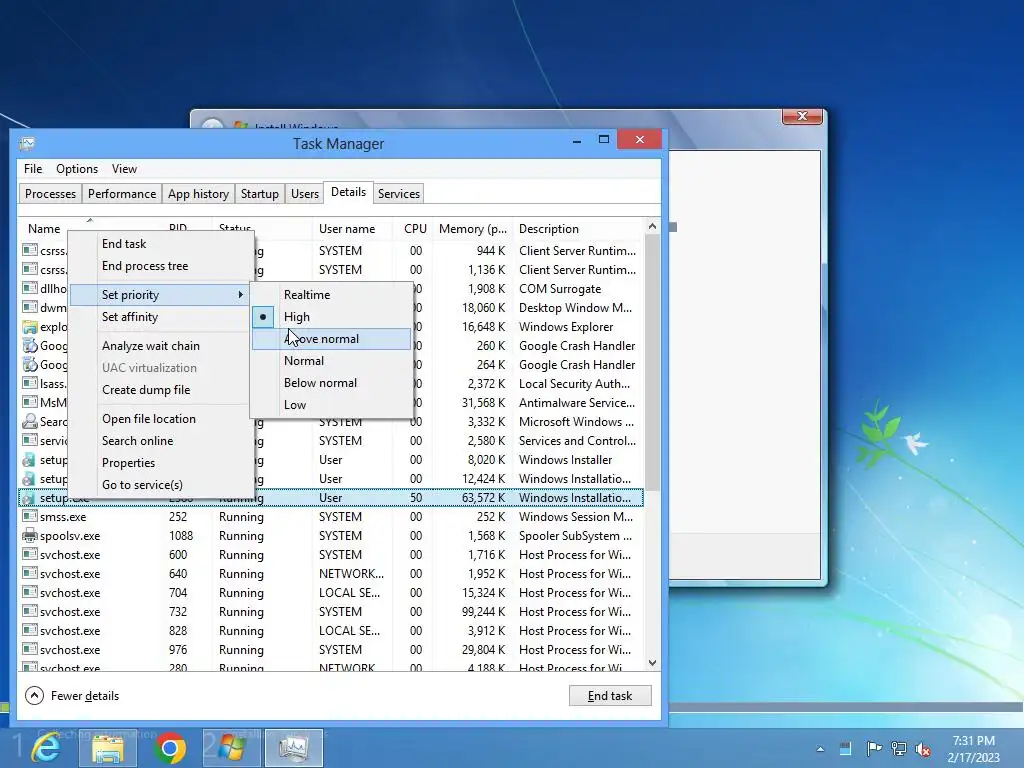Click the muted volume tray icon
The height and width of the screenshot is (768, 1024).
click(923, 749)
